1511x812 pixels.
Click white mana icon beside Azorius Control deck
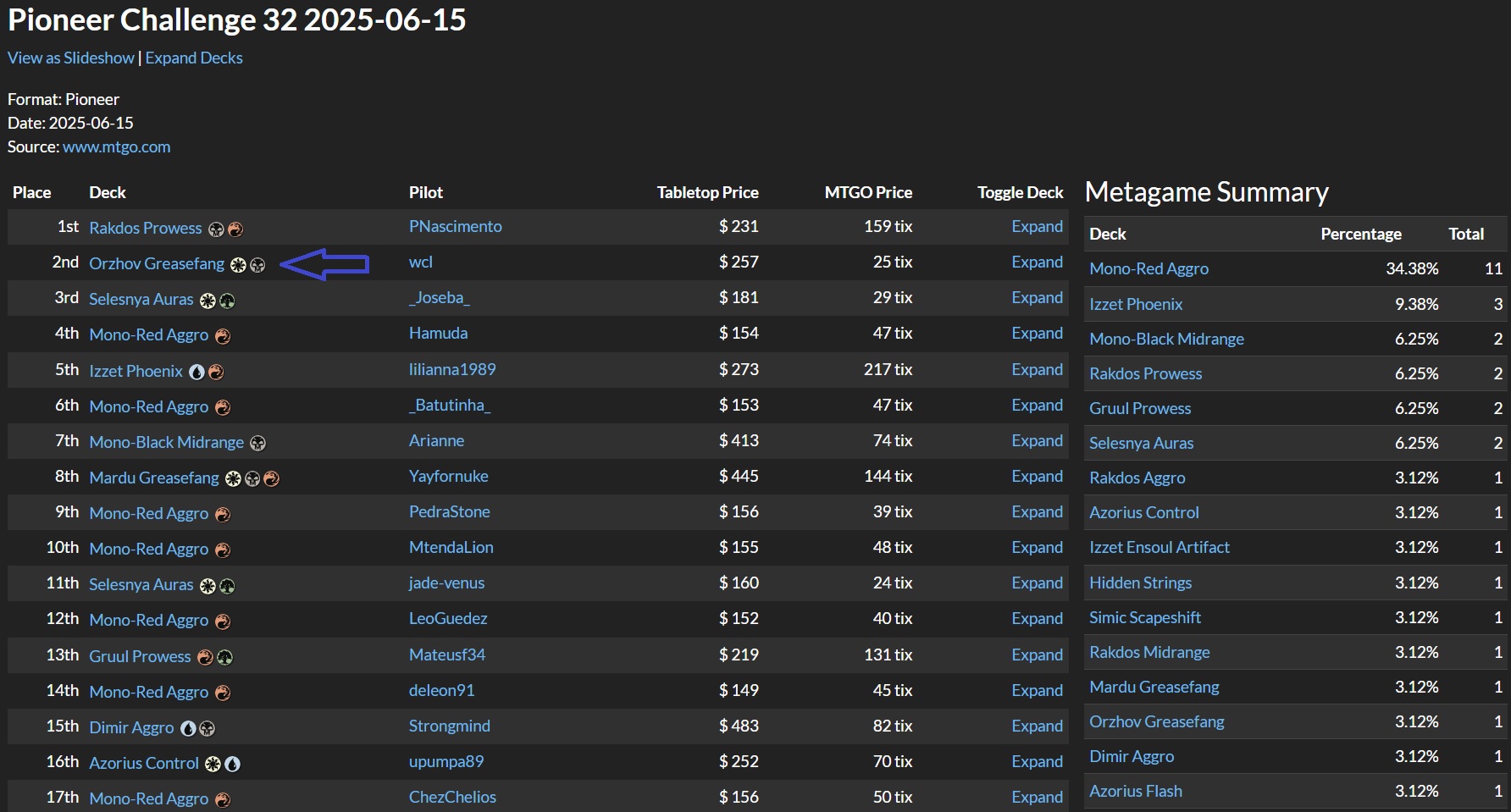213,764
